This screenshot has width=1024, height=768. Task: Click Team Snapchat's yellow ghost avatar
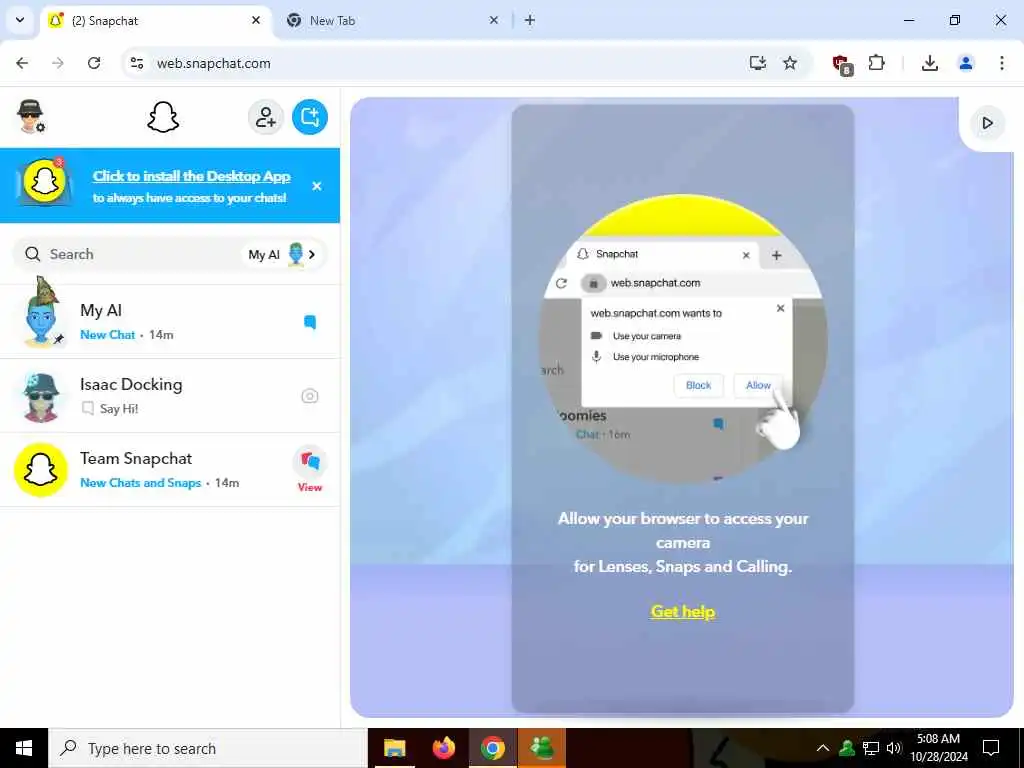pyautogui.click(x=40, y=470)
